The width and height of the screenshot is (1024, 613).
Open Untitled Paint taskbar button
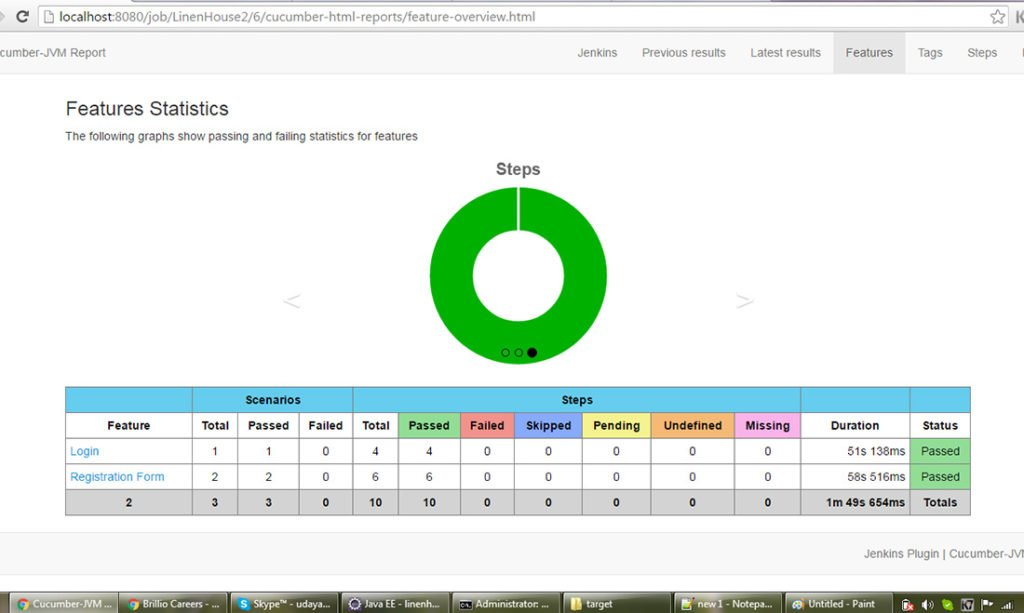(x=838, y=604)
